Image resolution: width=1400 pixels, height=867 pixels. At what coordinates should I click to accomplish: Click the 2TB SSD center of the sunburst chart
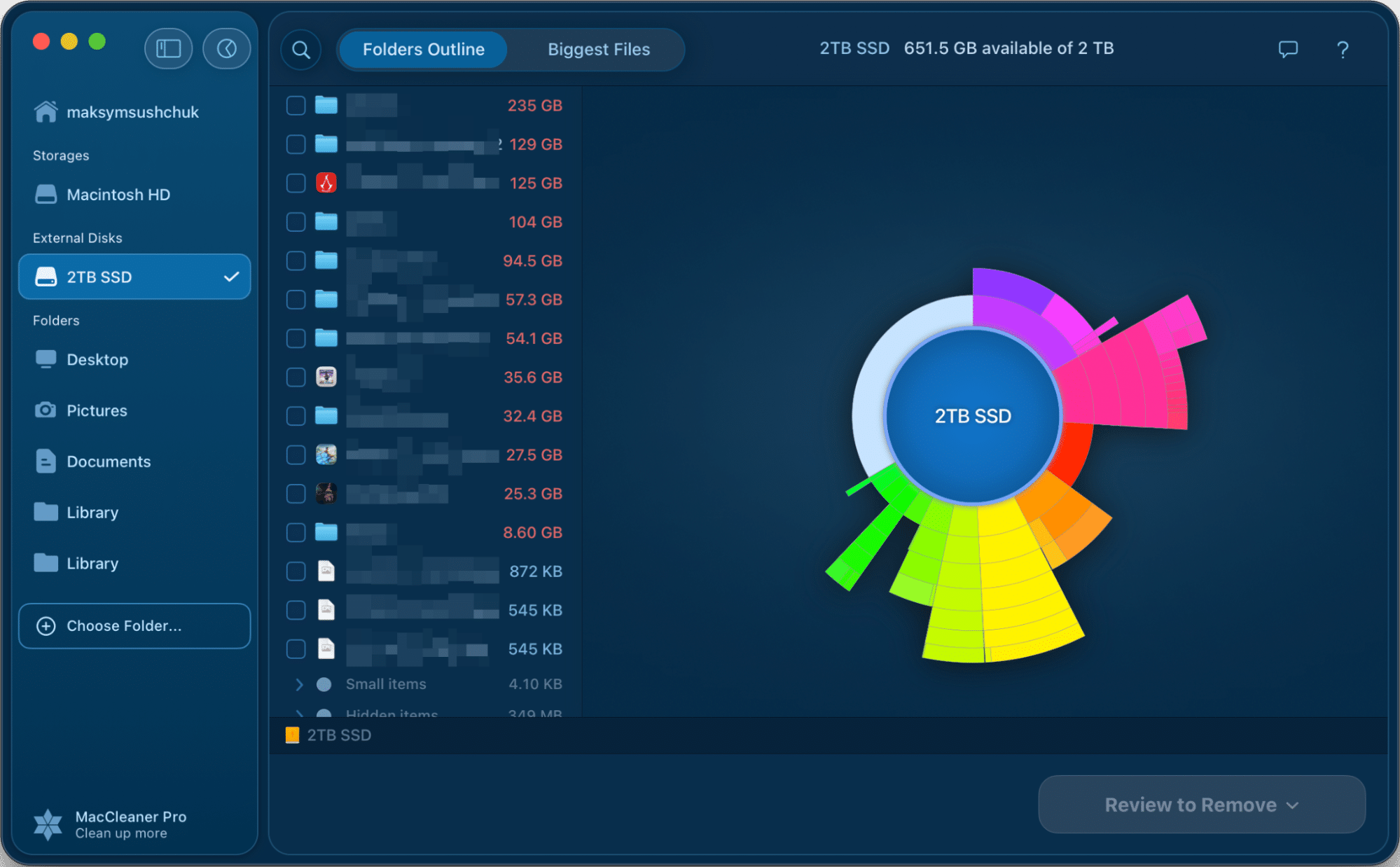click(x=972, y=416)
